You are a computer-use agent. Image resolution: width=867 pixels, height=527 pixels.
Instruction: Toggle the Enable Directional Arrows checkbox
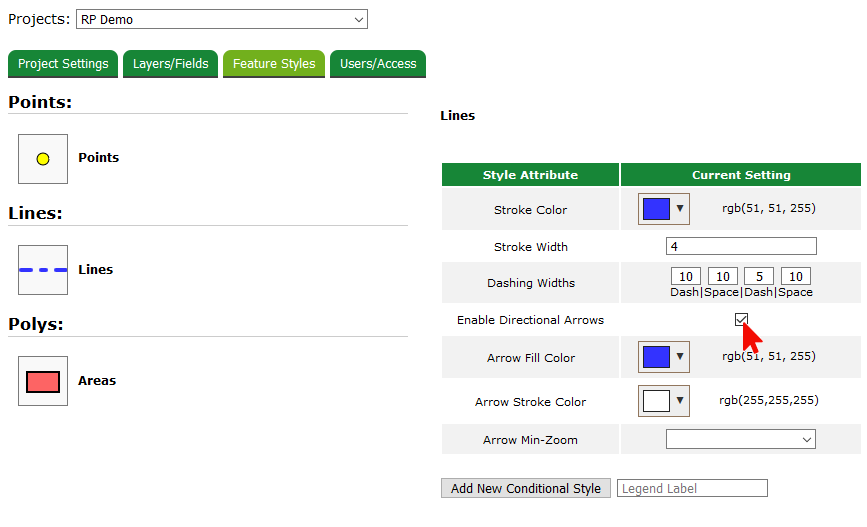coord(741,320)
